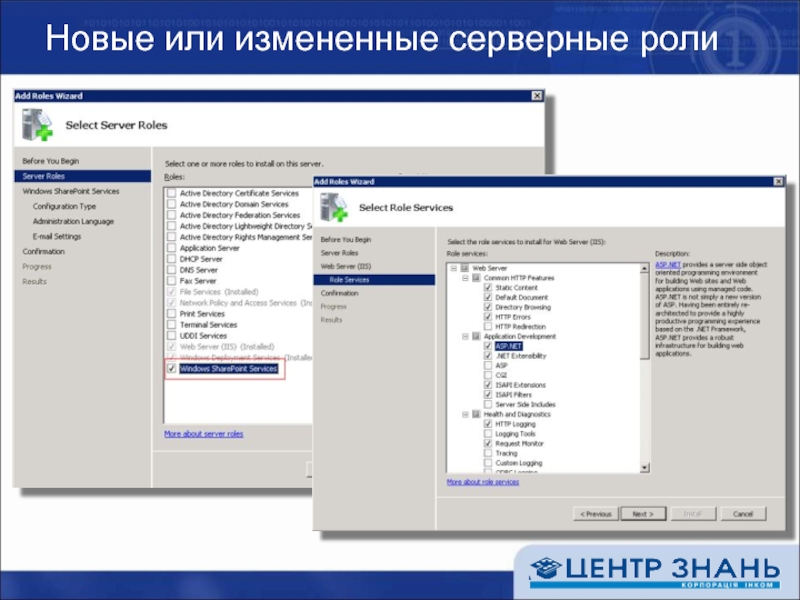The image size is (800, 600).
Task: Check Active Directory Domain Services role
Action: (171, 204)
